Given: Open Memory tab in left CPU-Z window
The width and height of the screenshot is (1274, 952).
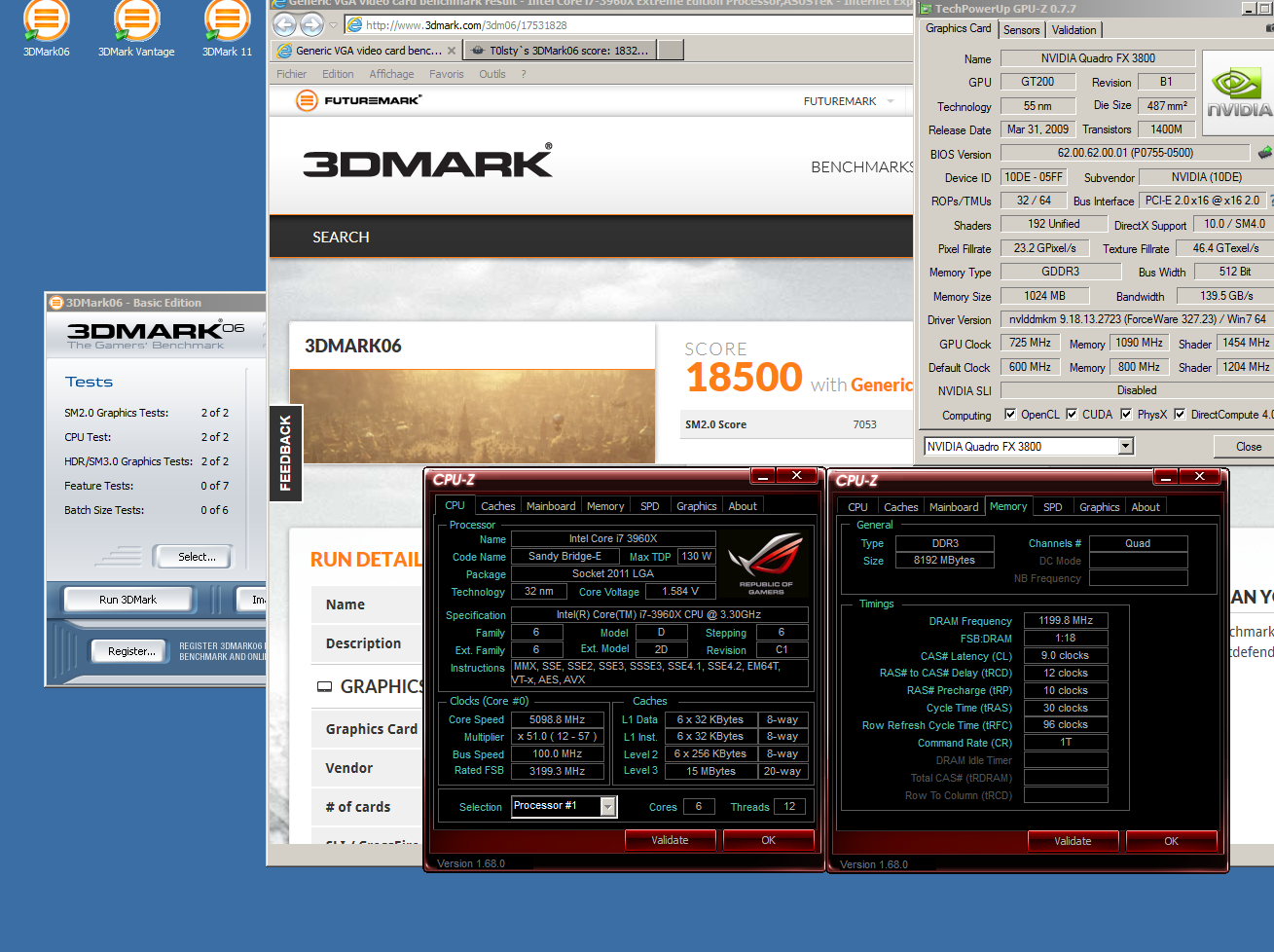Looking at the screenshot, I should [x=605, y=506].
